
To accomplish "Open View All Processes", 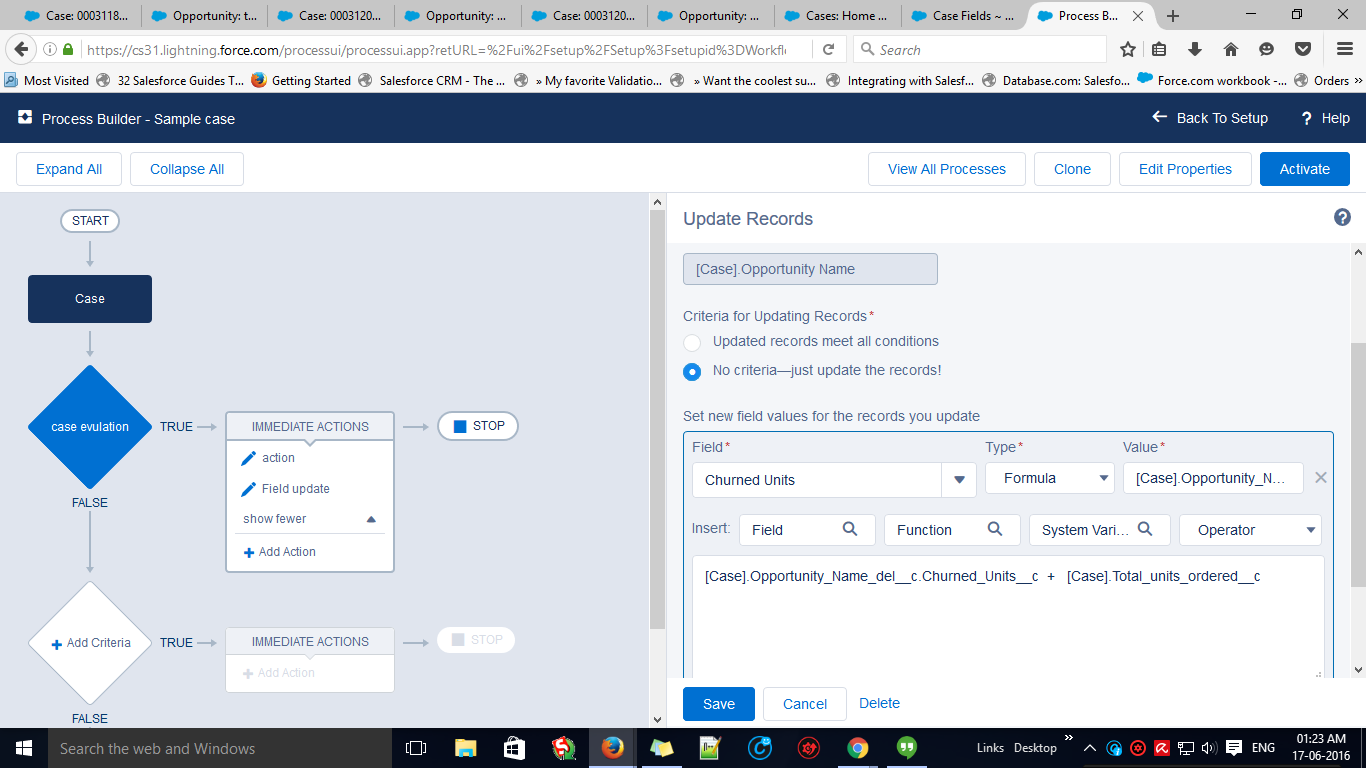I will pyautogui.click(x=947, y=169).
